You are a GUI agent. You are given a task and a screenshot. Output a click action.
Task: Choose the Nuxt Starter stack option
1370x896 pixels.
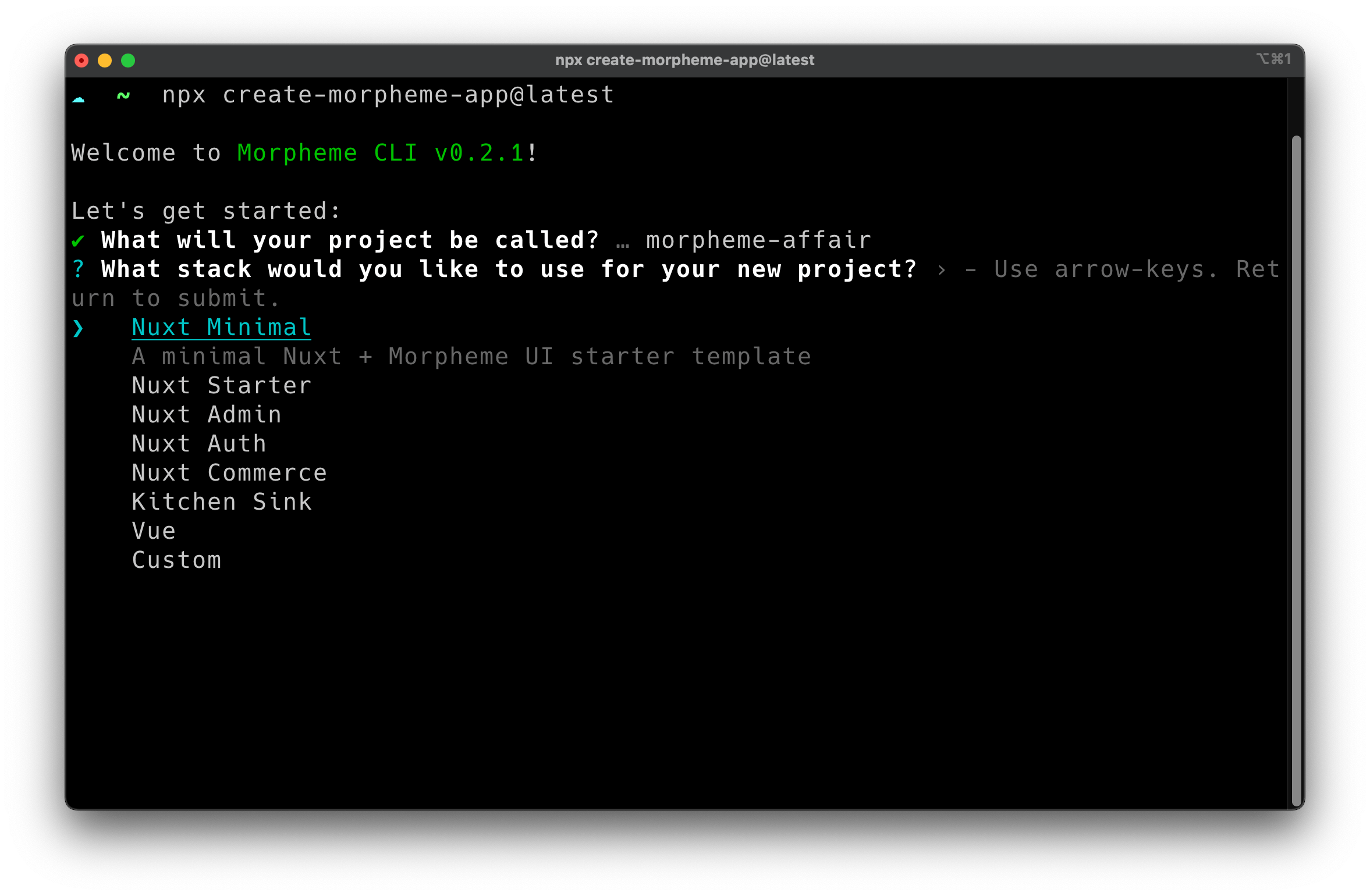221,386
